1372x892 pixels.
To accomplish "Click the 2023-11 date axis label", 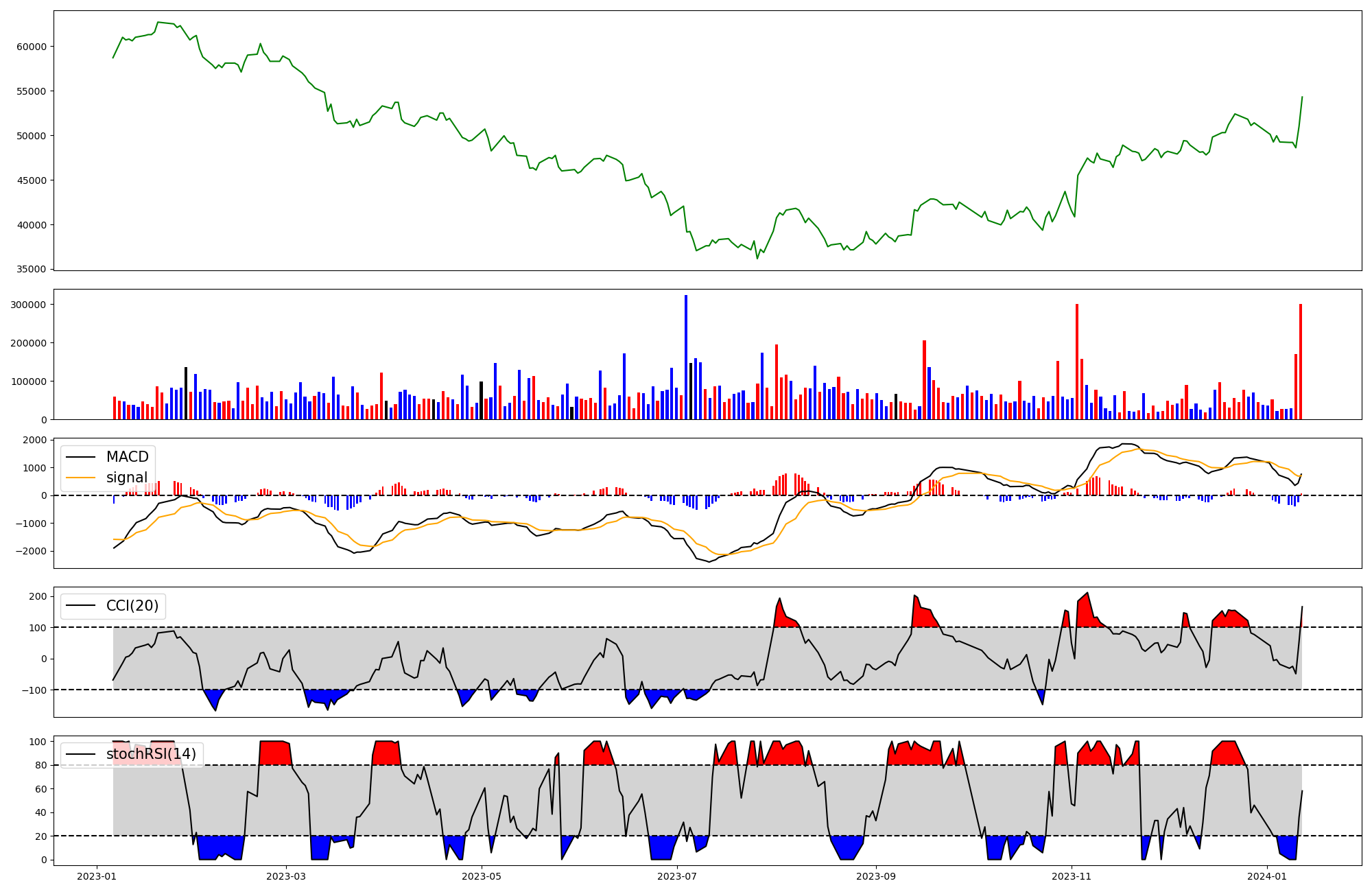I will (1072, 876).
